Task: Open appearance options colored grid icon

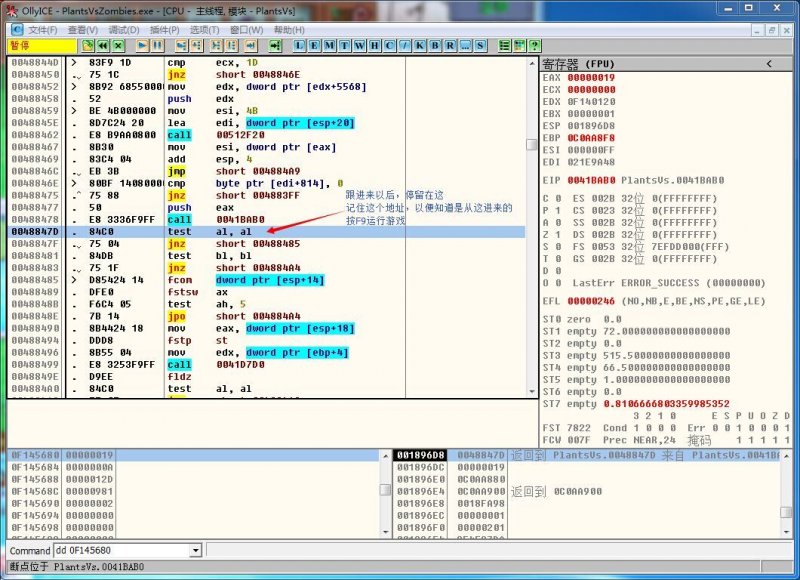Action: 519,46
